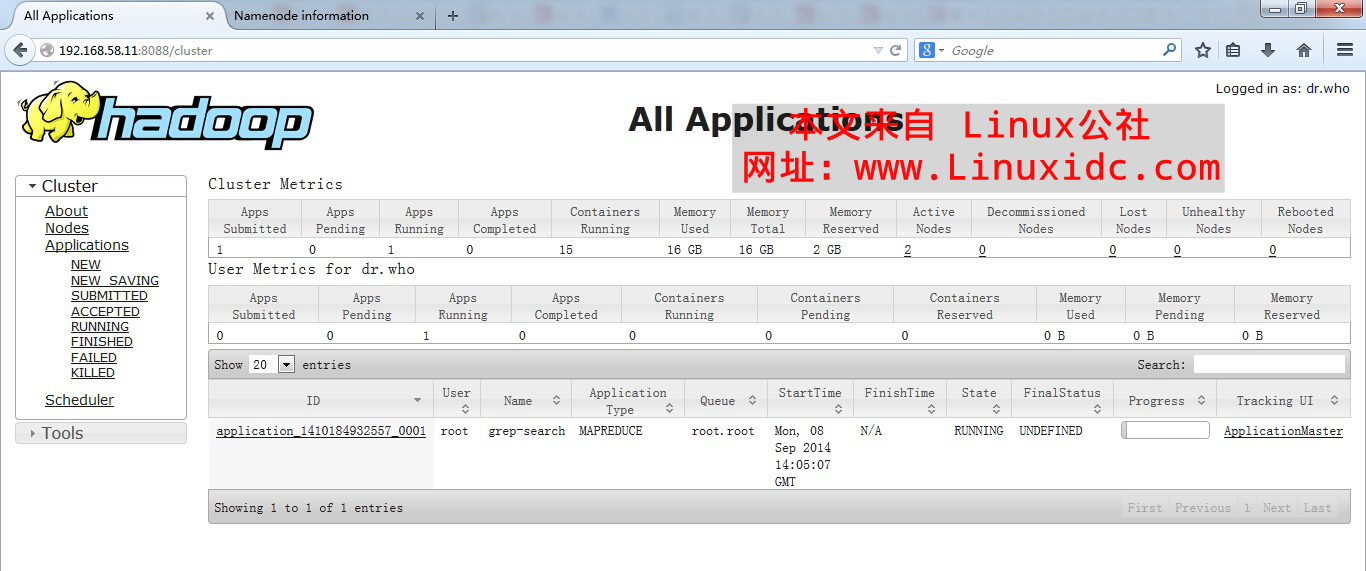Click the Decommissioned Nodes count link
This screenshot has height=571, width=1366.
[x=982, y=250]
